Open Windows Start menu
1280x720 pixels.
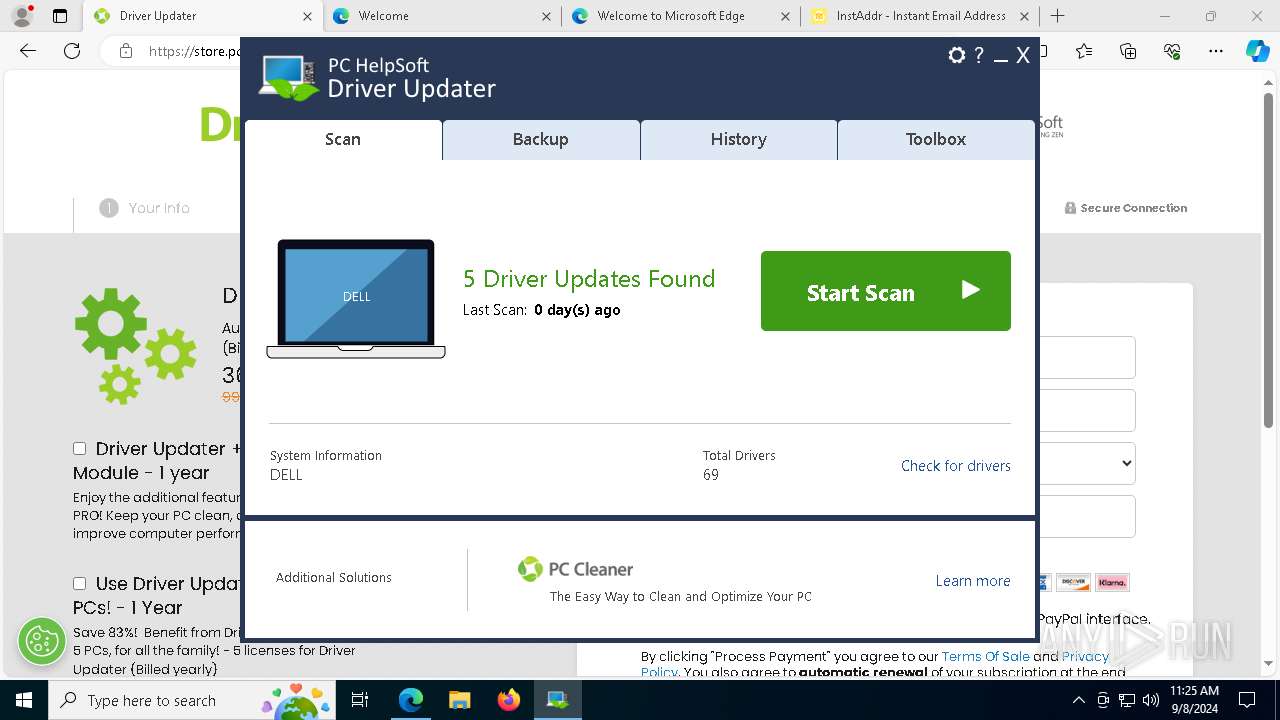point(24,700)
